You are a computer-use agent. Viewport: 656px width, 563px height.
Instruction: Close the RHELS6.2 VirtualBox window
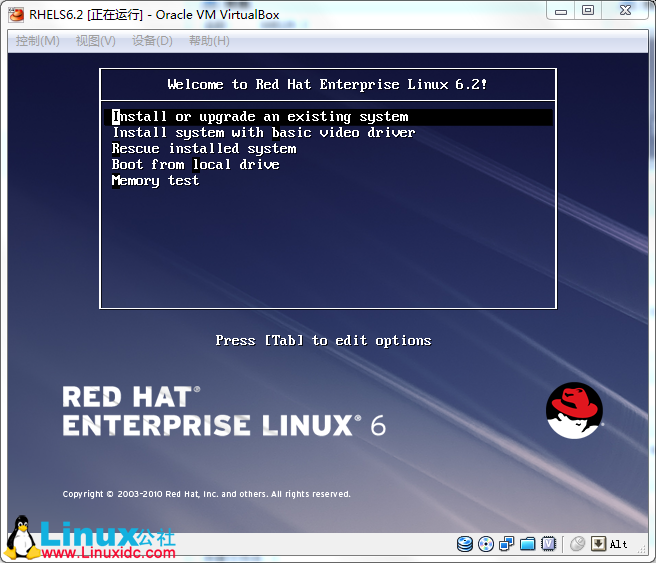pos(625,11)
